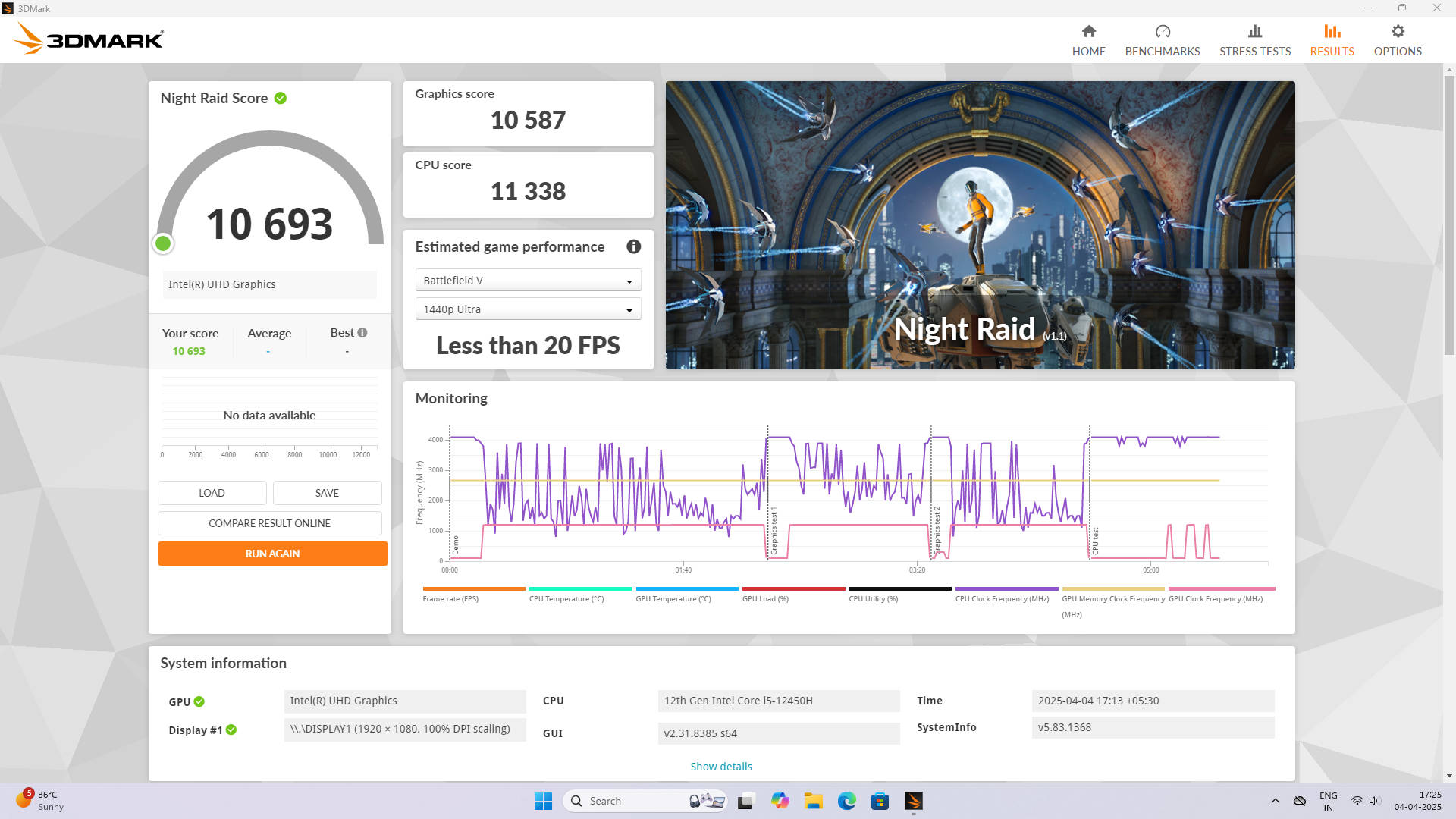
Task: Click COMPARE RESULT ONLINE button
Action: point(269,523)
